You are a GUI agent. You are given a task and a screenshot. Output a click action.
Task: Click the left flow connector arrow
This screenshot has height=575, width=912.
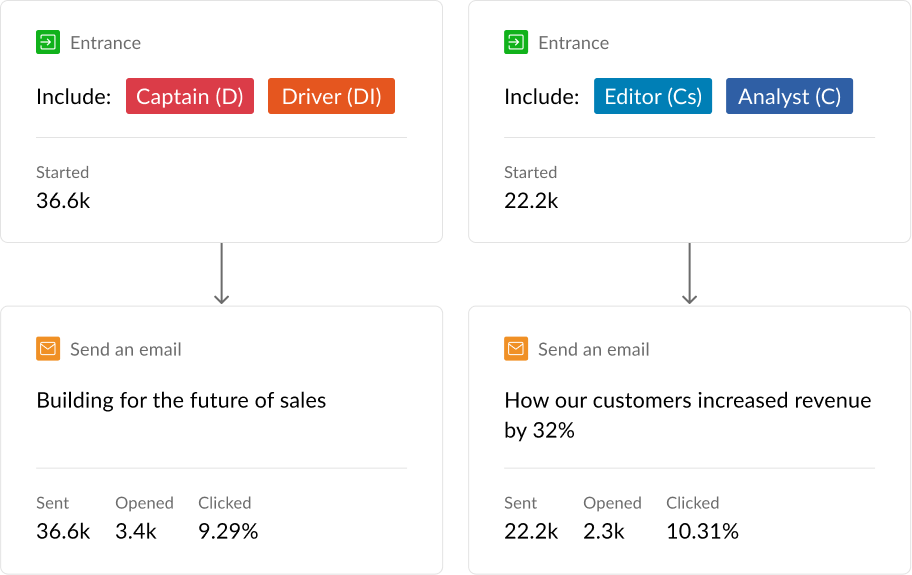222,273
